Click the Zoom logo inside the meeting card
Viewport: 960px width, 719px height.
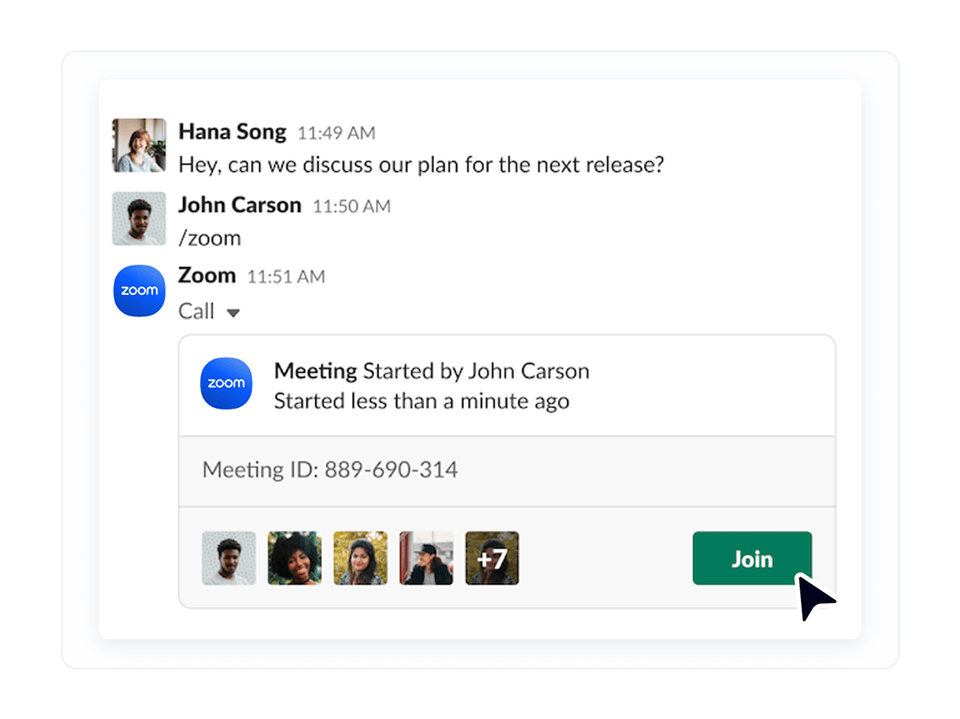pos(226,383)
